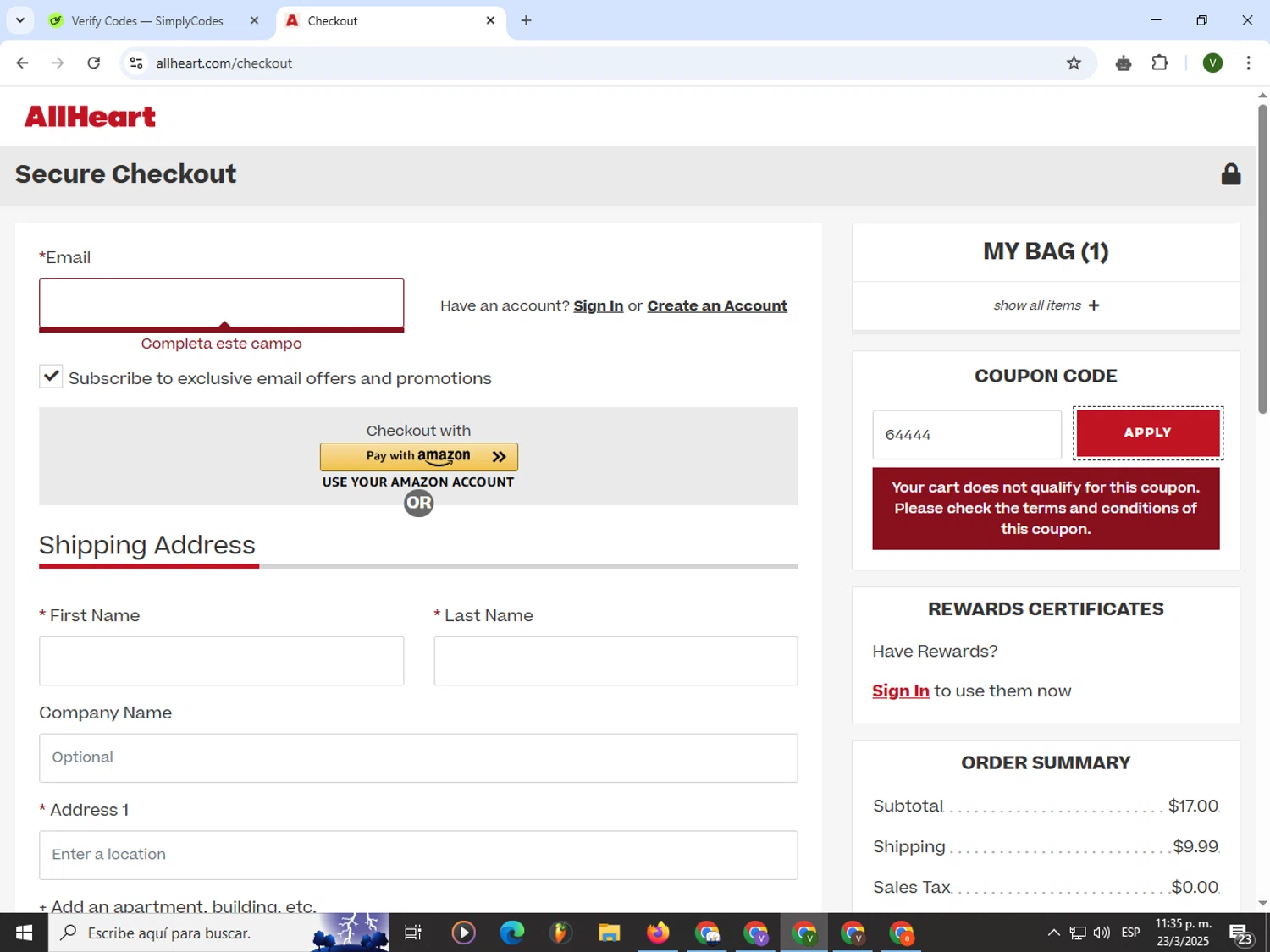The height and width of the screenshot is (952, 1270).
Task: Apply the coupon code
Action: [1147, 432]
